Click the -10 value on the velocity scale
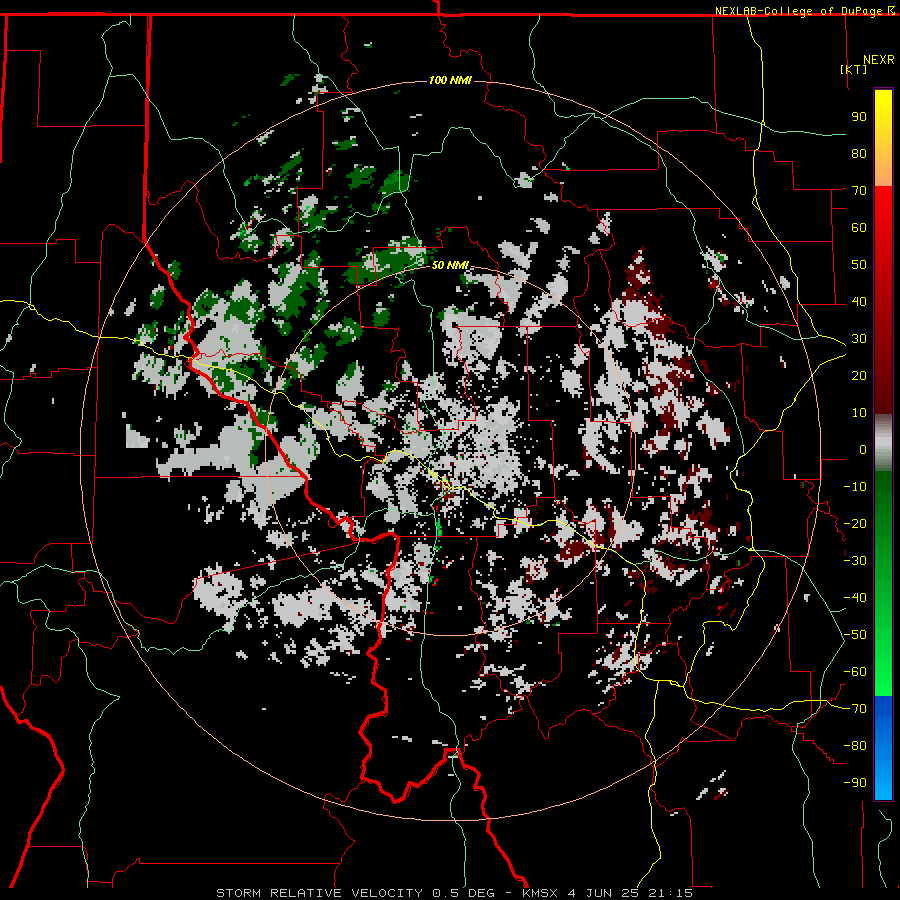 coord(855,487)
